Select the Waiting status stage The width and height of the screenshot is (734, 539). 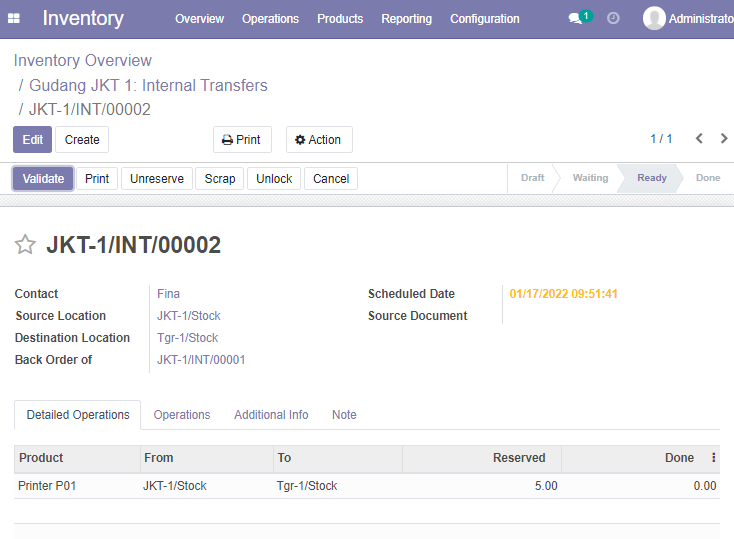point(590,177)
